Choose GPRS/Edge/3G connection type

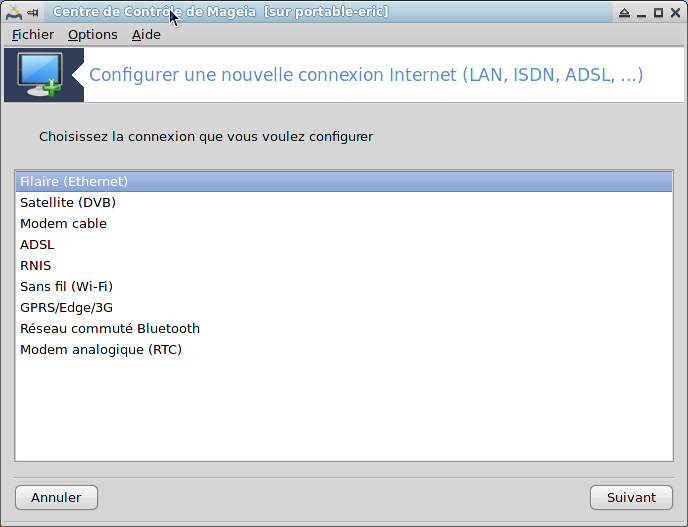tap(344, 308)
